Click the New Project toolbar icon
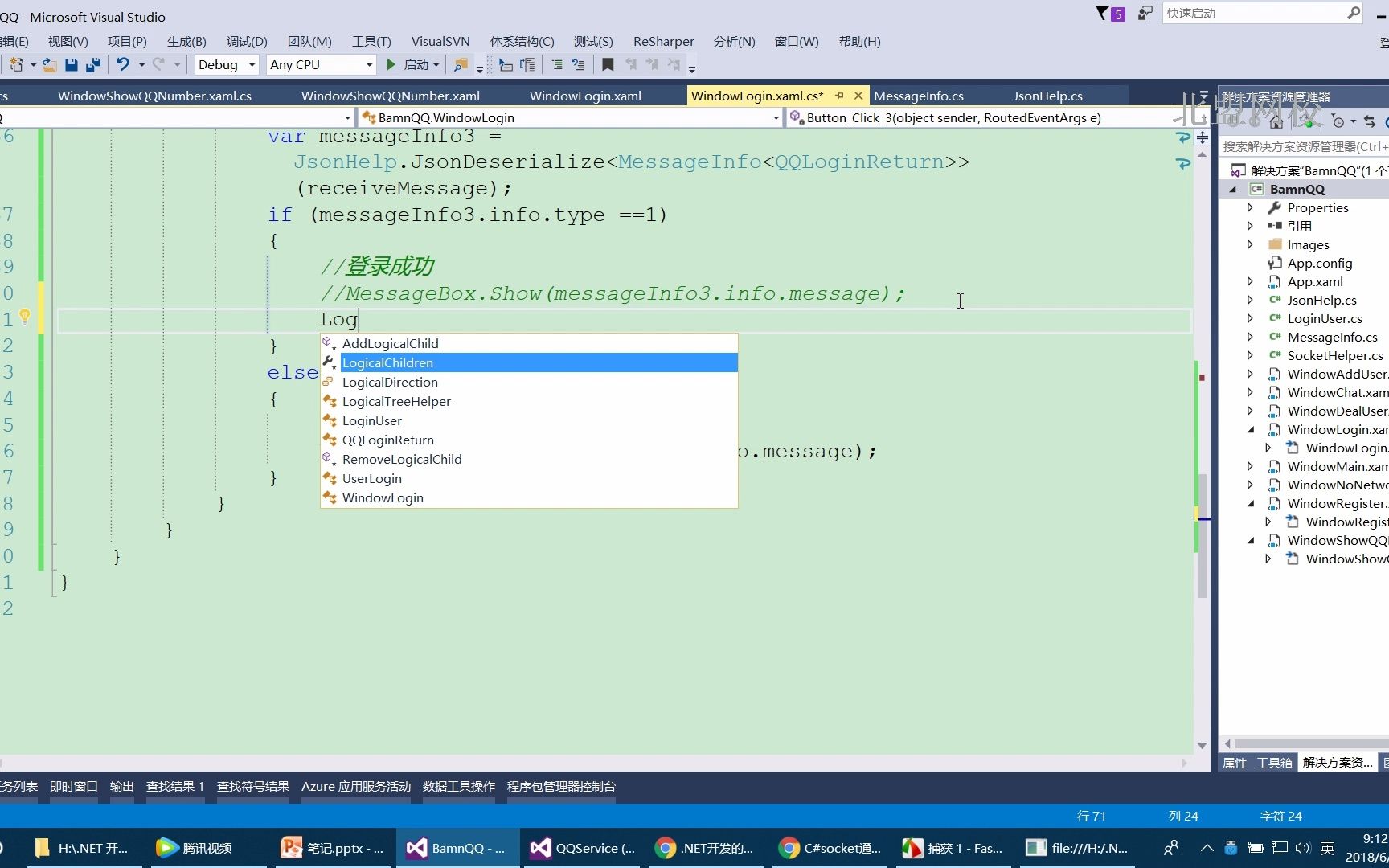1389x868 pixels. pos(16,64)
